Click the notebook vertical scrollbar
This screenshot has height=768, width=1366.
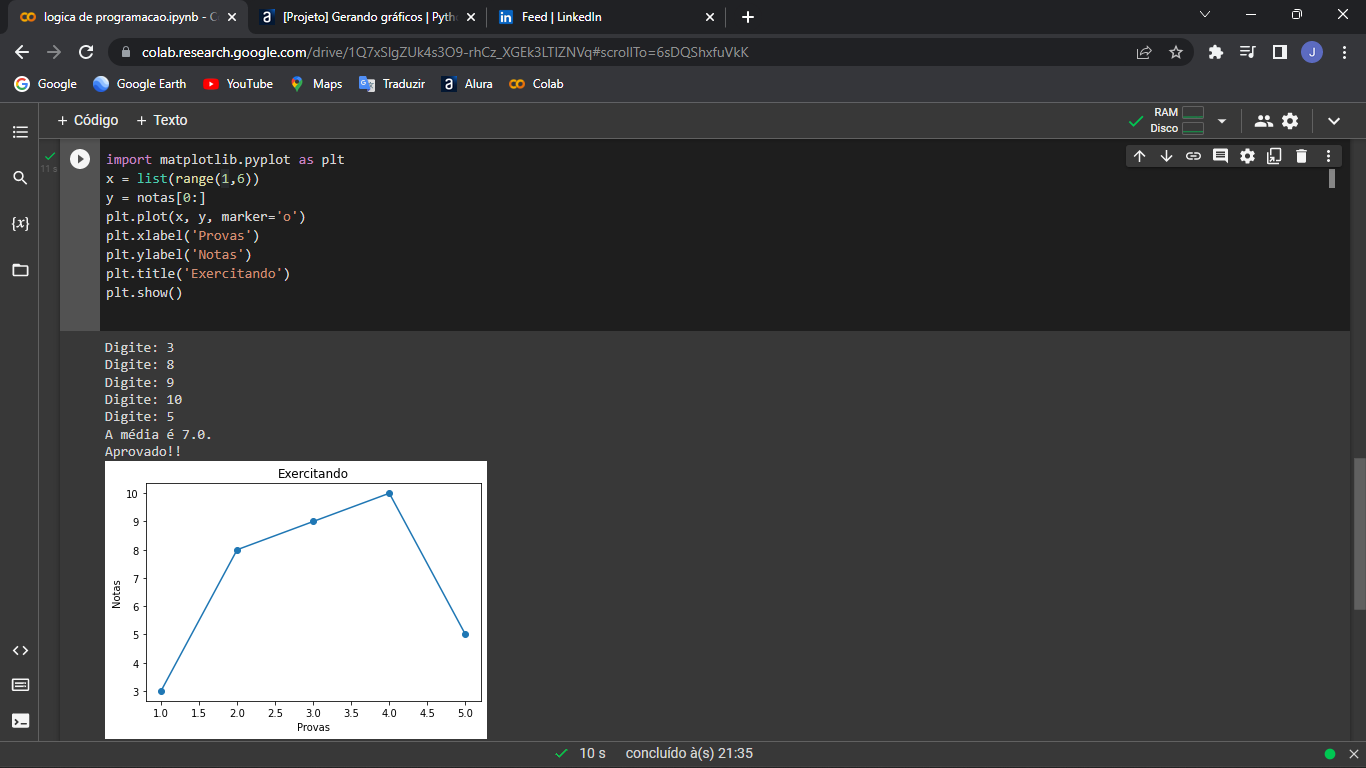(1358, 533)
